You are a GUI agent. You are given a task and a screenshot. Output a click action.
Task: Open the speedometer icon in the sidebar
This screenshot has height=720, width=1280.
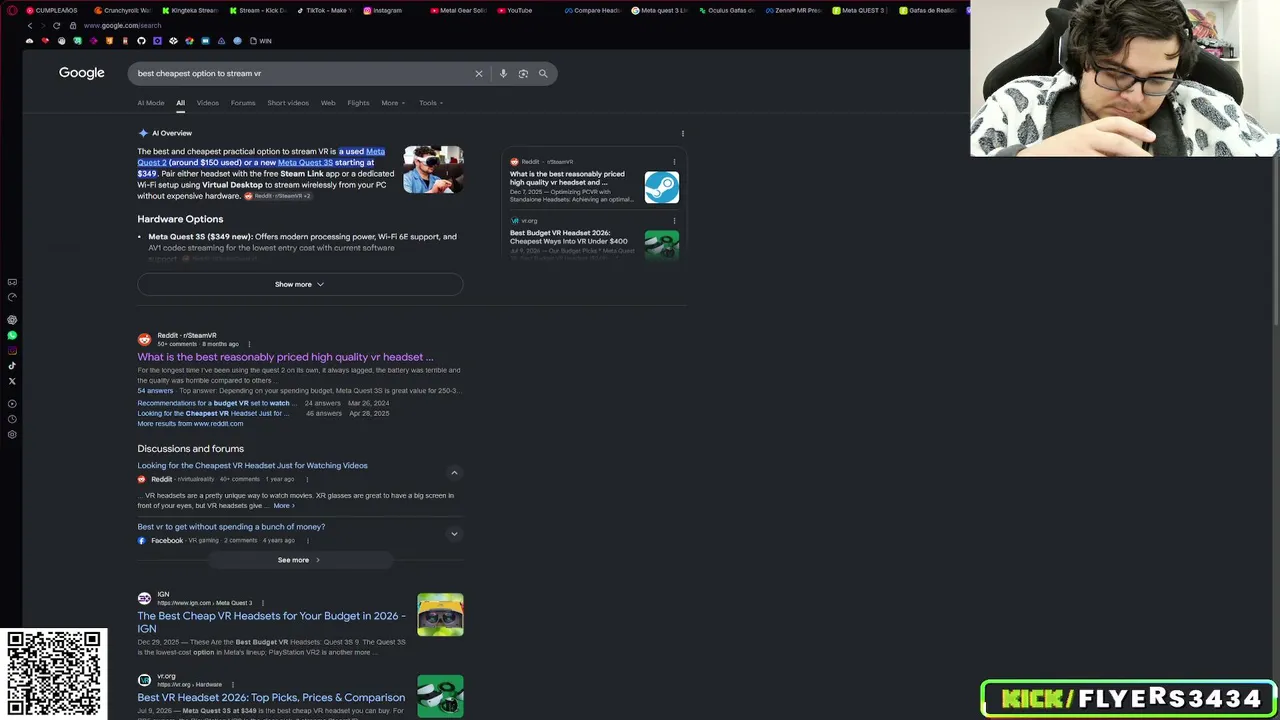12,297
